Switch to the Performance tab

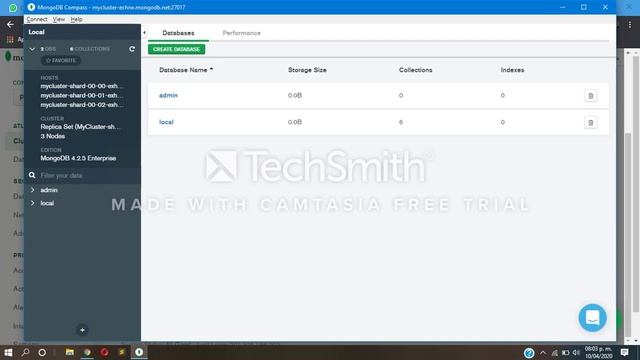[242, 33]
